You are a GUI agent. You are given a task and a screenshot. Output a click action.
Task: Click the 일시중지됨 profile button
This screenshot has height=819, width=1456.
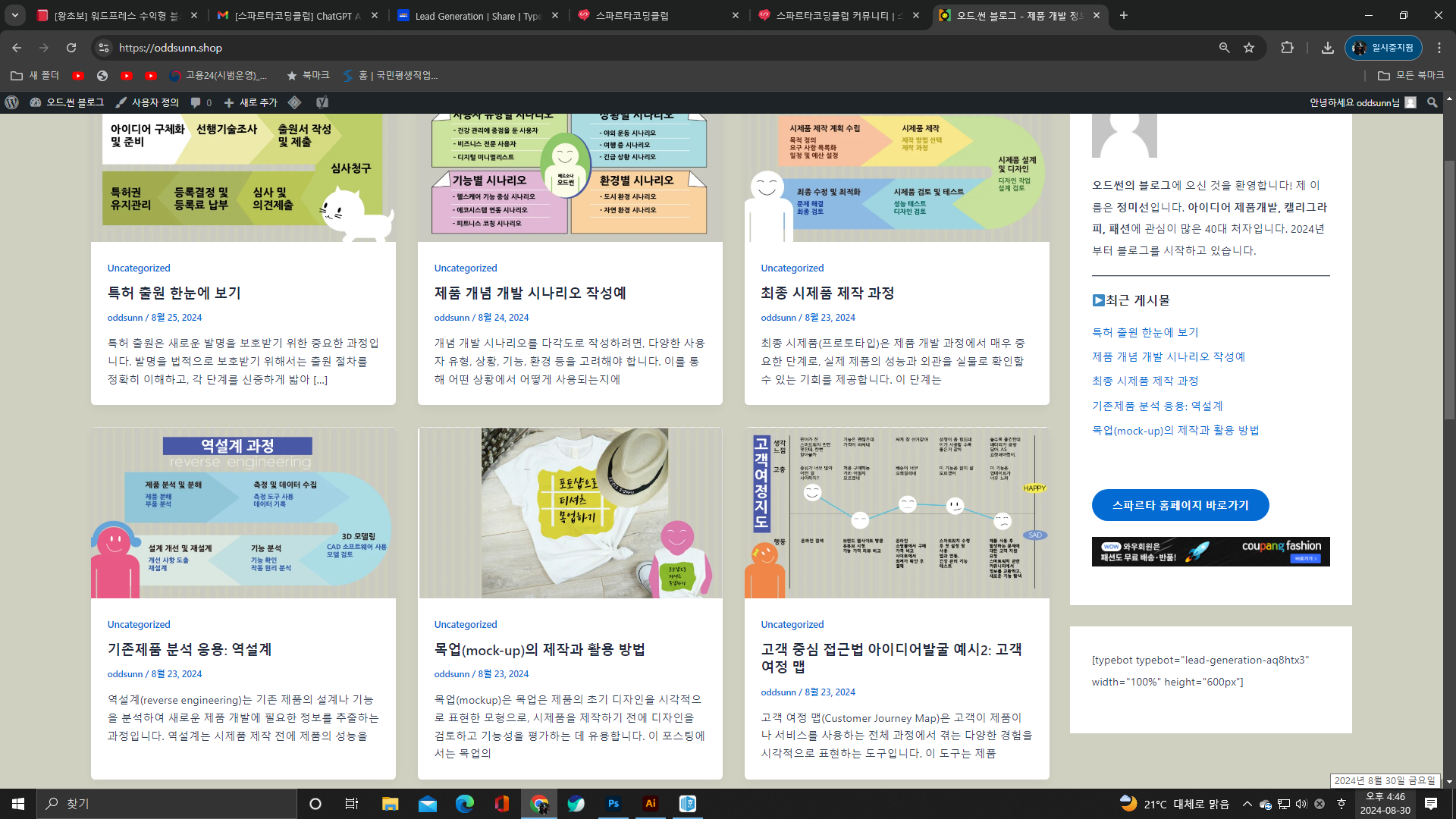(1383, 48)
